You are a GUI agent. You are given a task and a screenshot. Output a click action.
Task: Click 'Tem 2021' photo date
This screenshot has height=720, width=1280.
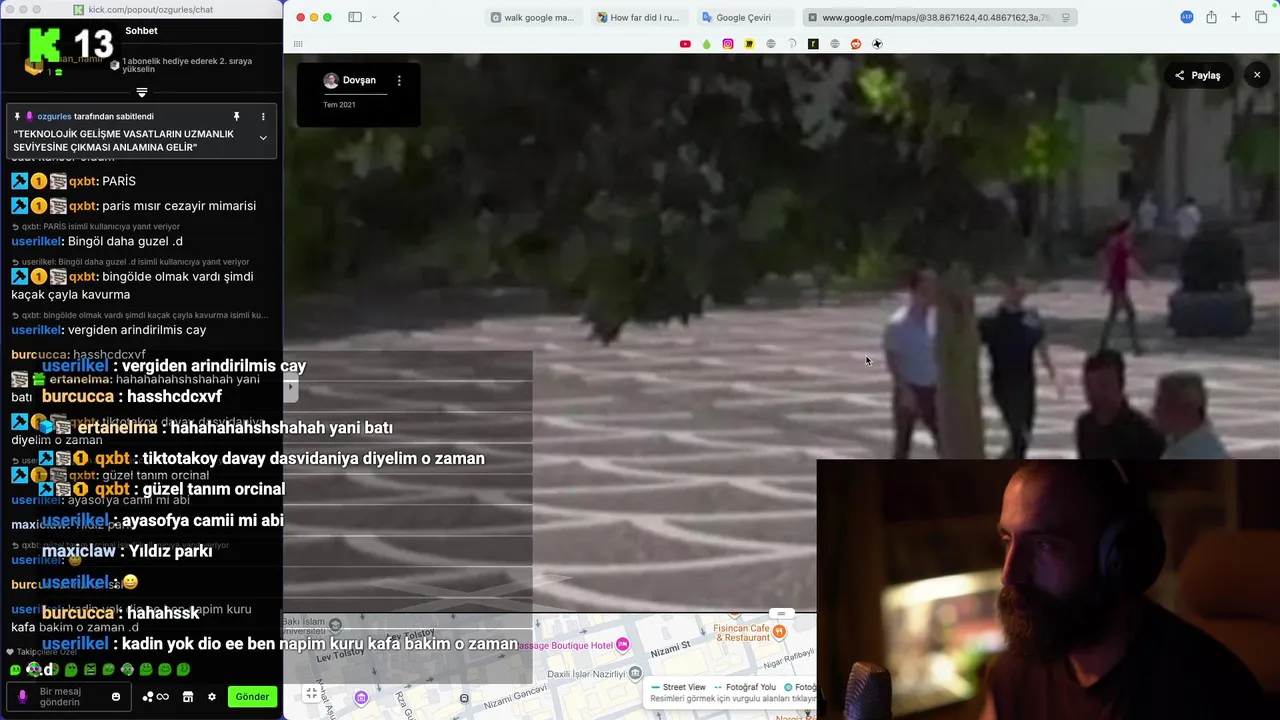click(339, 105)
